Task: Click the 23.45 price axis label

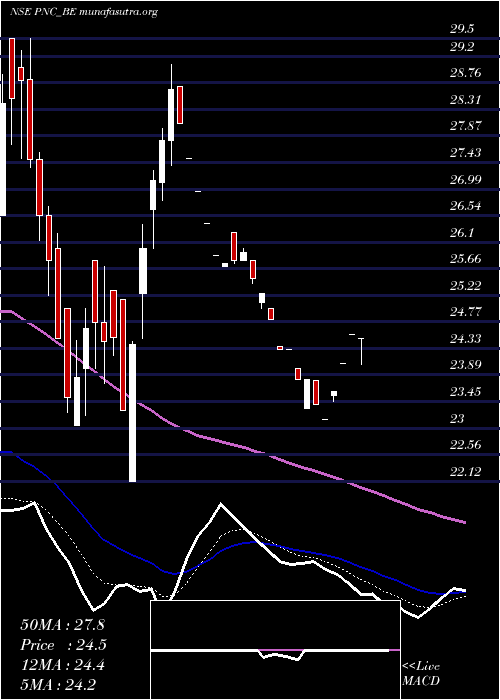Action: coord(466,392)
